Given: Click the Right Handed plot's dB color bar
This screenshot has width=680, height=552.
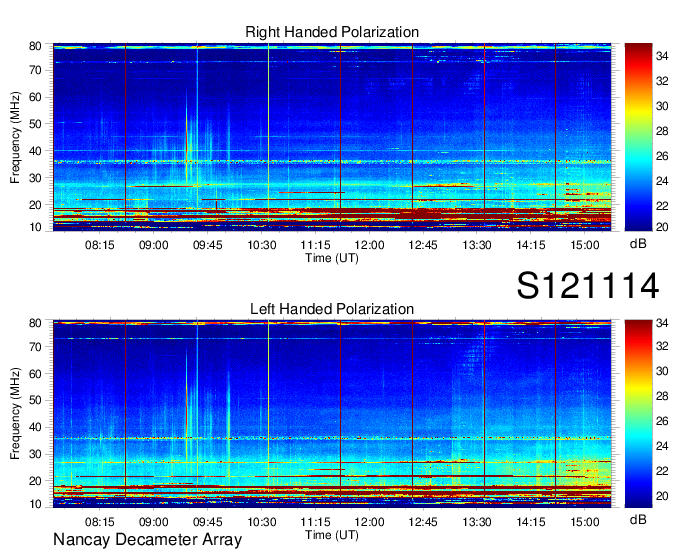Looking at the screenshot, I should tap(638, 137).
